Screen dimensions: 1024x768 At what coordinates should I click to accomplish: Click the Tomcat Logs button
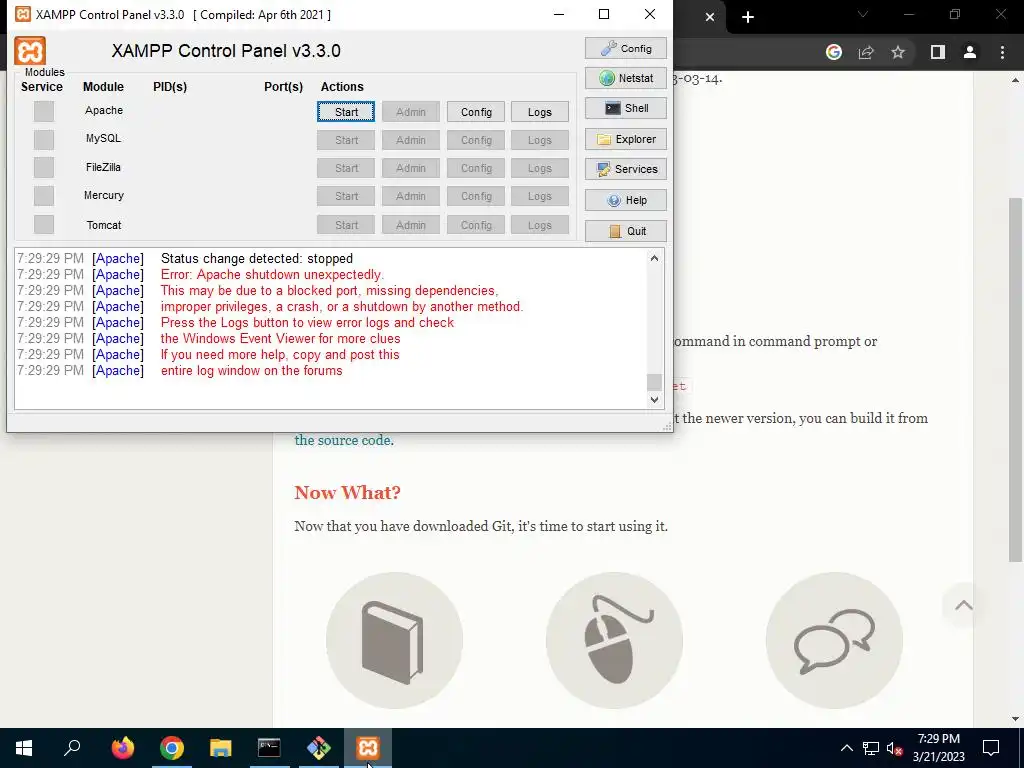[x=539, y=225]
